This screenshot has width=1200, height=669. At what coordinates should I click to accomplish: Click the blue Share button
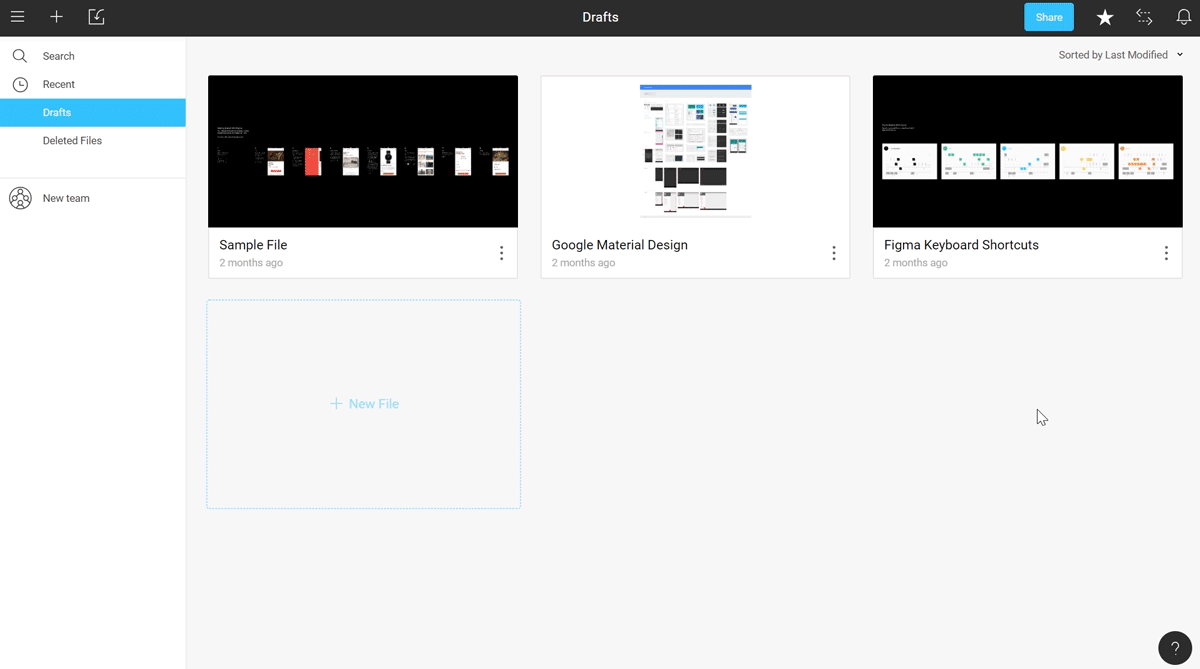pos(1049,17)
